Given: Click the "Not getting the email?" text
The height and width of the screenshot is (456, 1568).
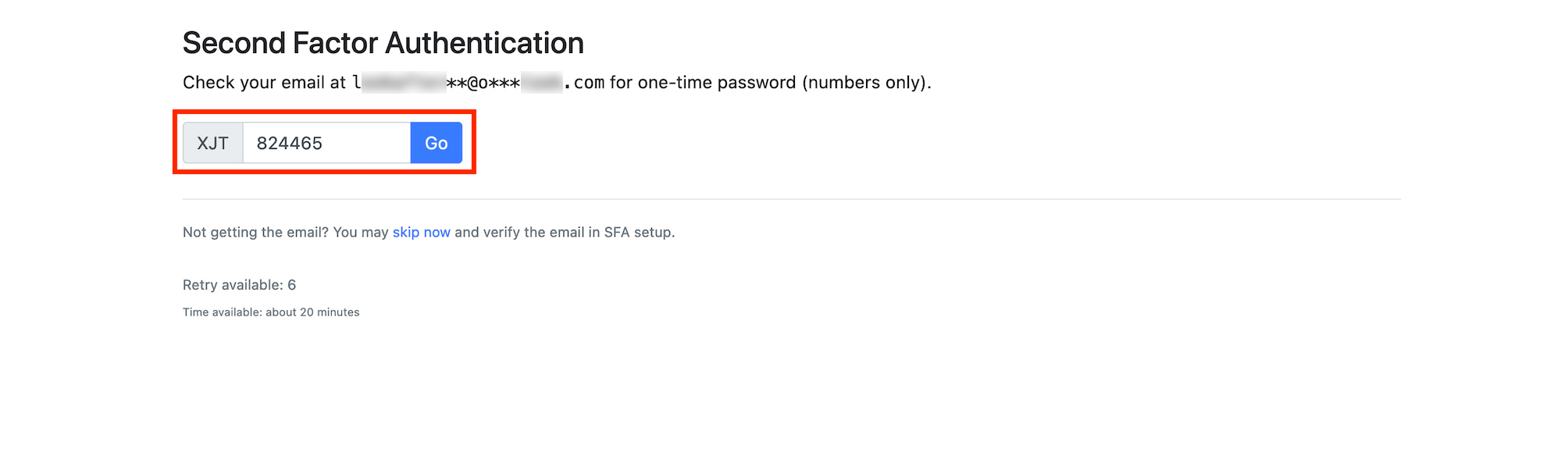Looking at the screenshot, I should [x=255, y=232].
